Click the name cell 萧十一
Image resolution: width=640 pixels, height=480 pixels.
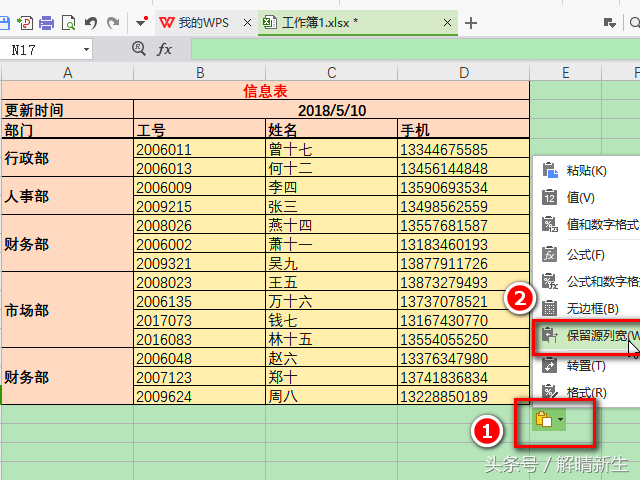point(331,244)
